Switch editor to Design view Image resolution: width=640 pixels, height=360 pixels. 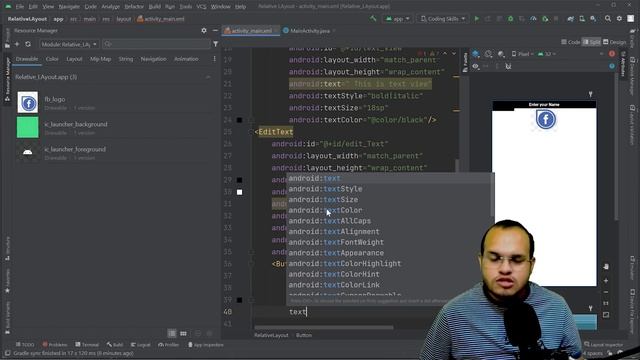(615, 42)
